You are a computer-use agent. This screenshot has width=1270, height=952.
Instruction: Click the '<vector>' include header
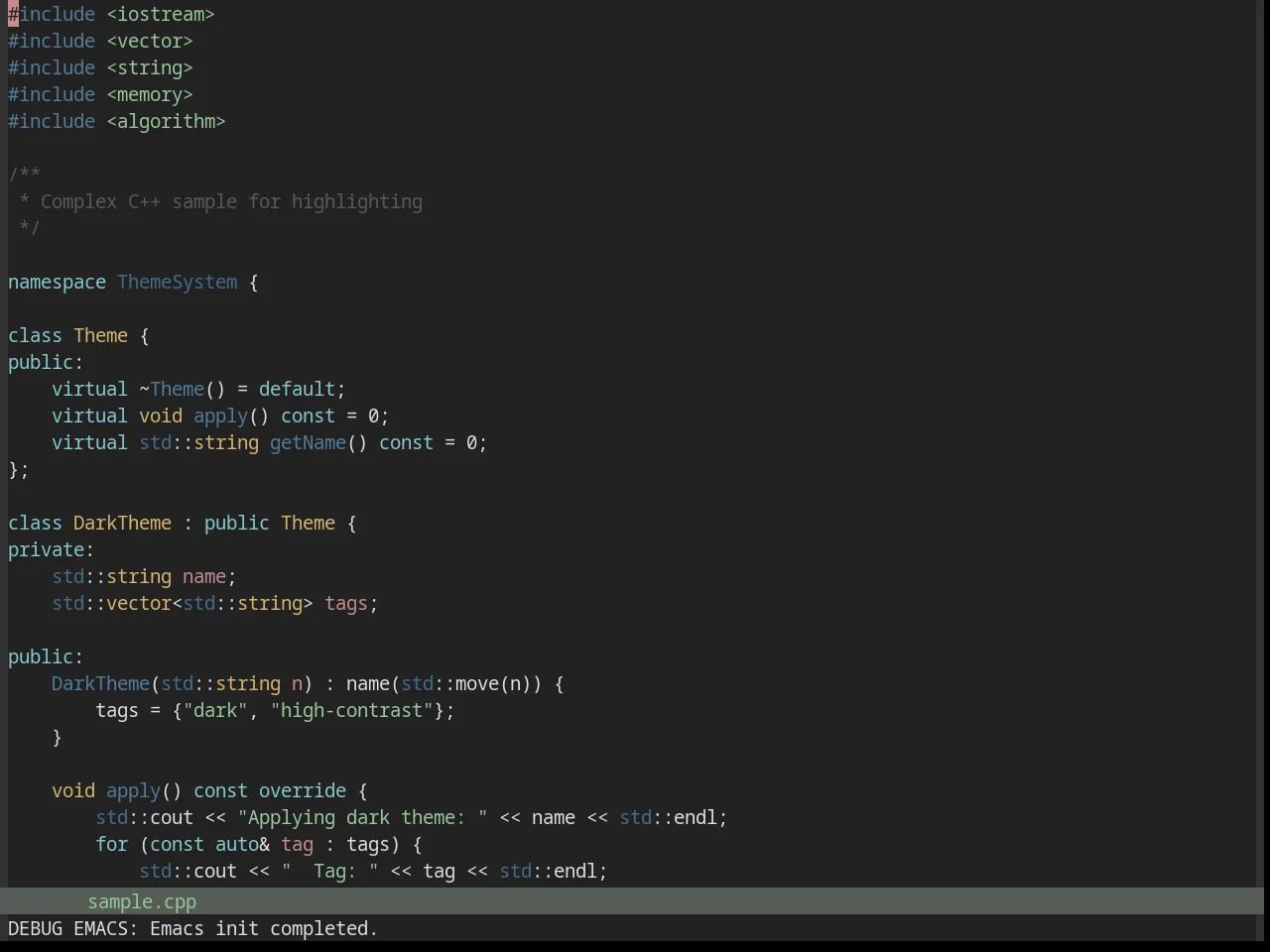point(150,41)
